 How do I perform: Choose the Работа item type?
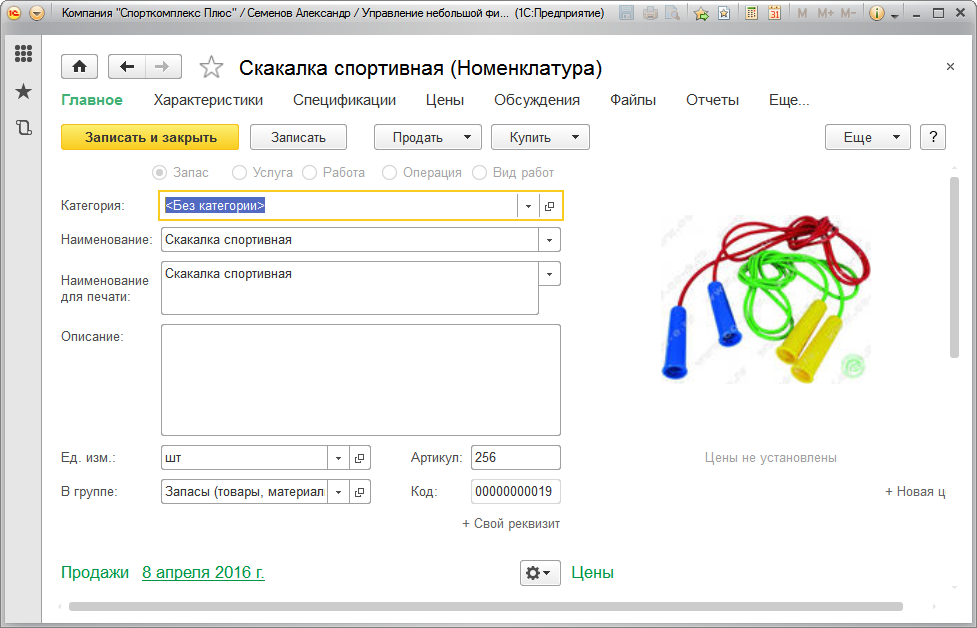pos(309,172)
